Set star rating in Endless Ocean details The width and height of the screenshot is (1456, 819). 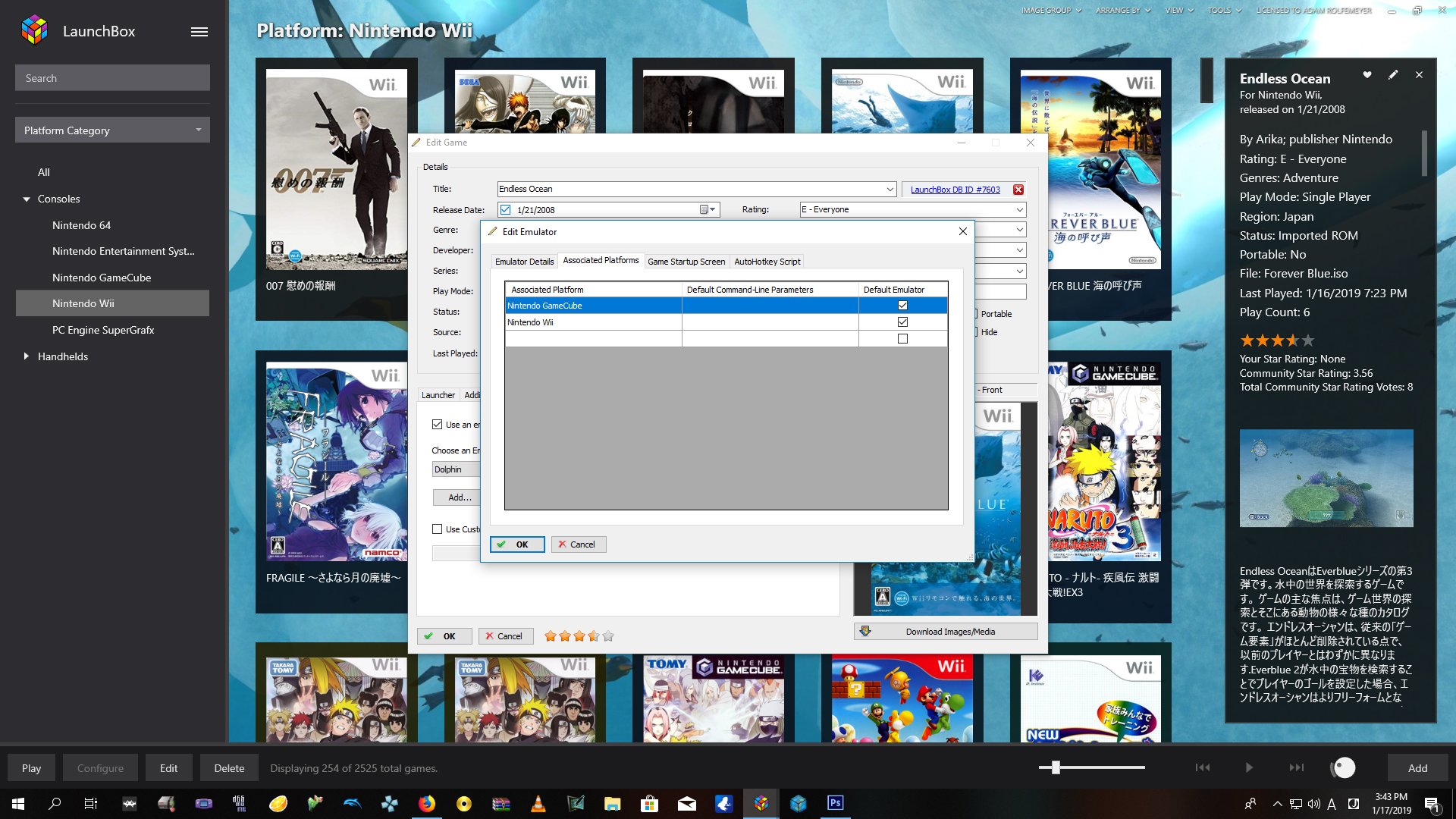(x=1277, y=340)
